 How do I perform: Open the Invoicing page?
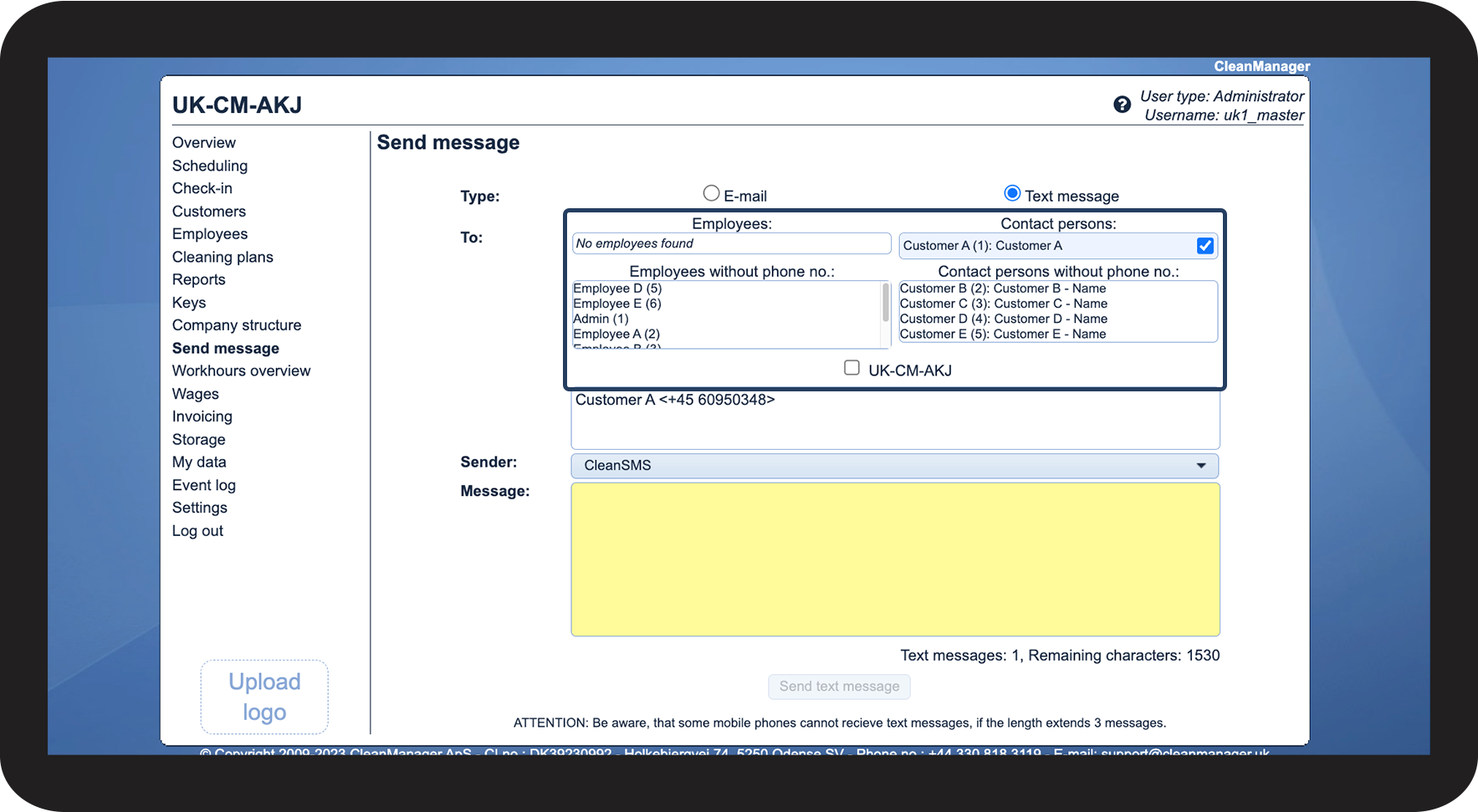[202, 416]
